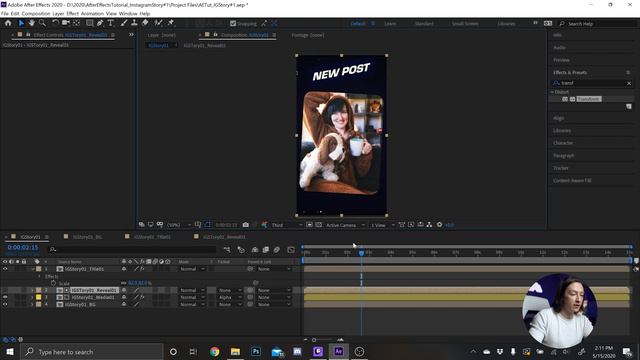
Task: Open the Composition menu
Action: click(36, 13)
